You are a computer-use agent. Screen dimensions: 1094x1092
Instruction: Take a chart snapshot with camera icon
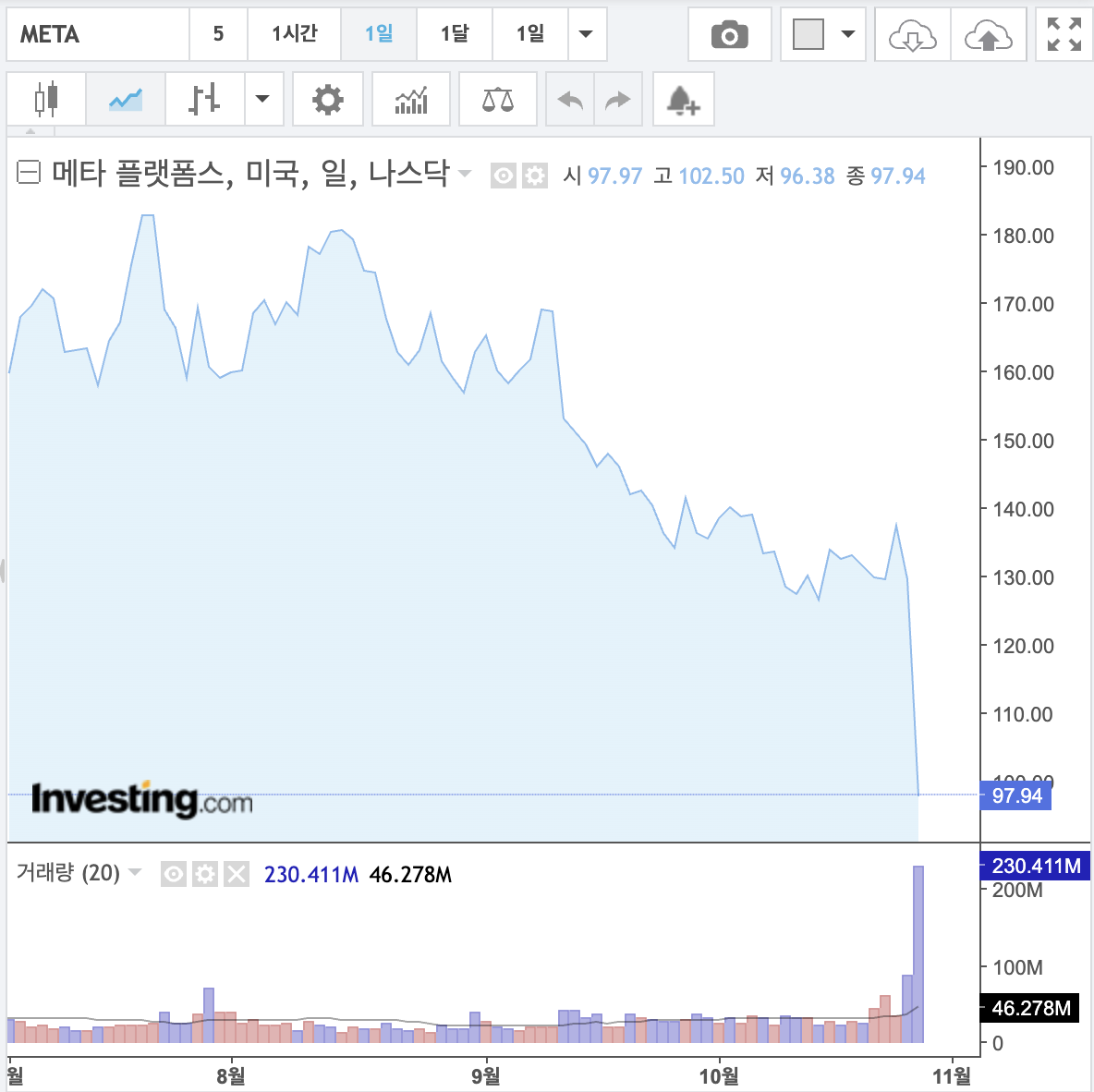click(729, 34)
